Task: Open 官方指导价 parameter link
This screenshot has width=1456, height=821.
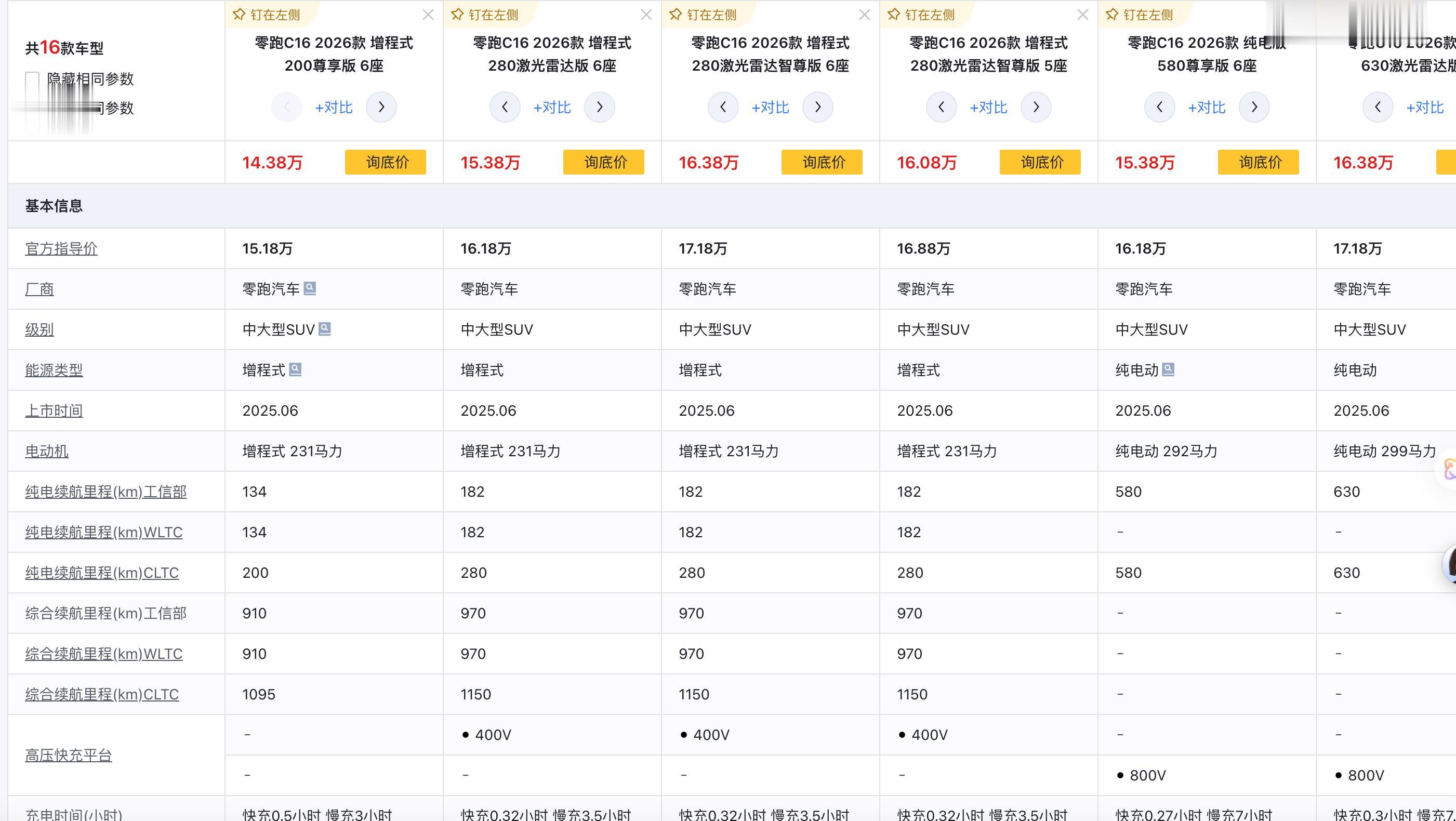Action: 61,248
